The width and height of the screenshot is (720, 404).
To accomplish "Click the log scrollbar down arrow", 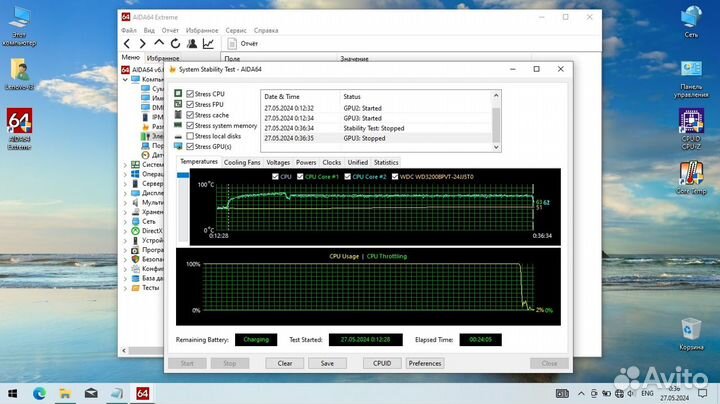I will click(496, 147).
